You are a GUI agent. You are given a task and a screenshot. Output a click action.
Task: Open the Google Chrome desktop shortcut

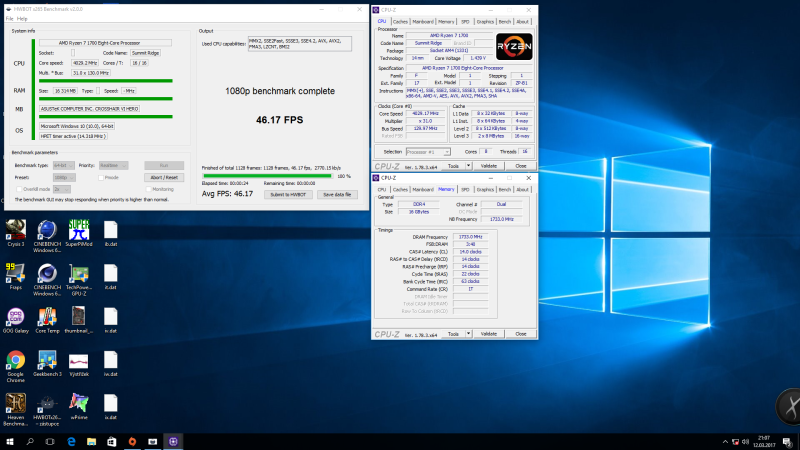click(15, 366)
